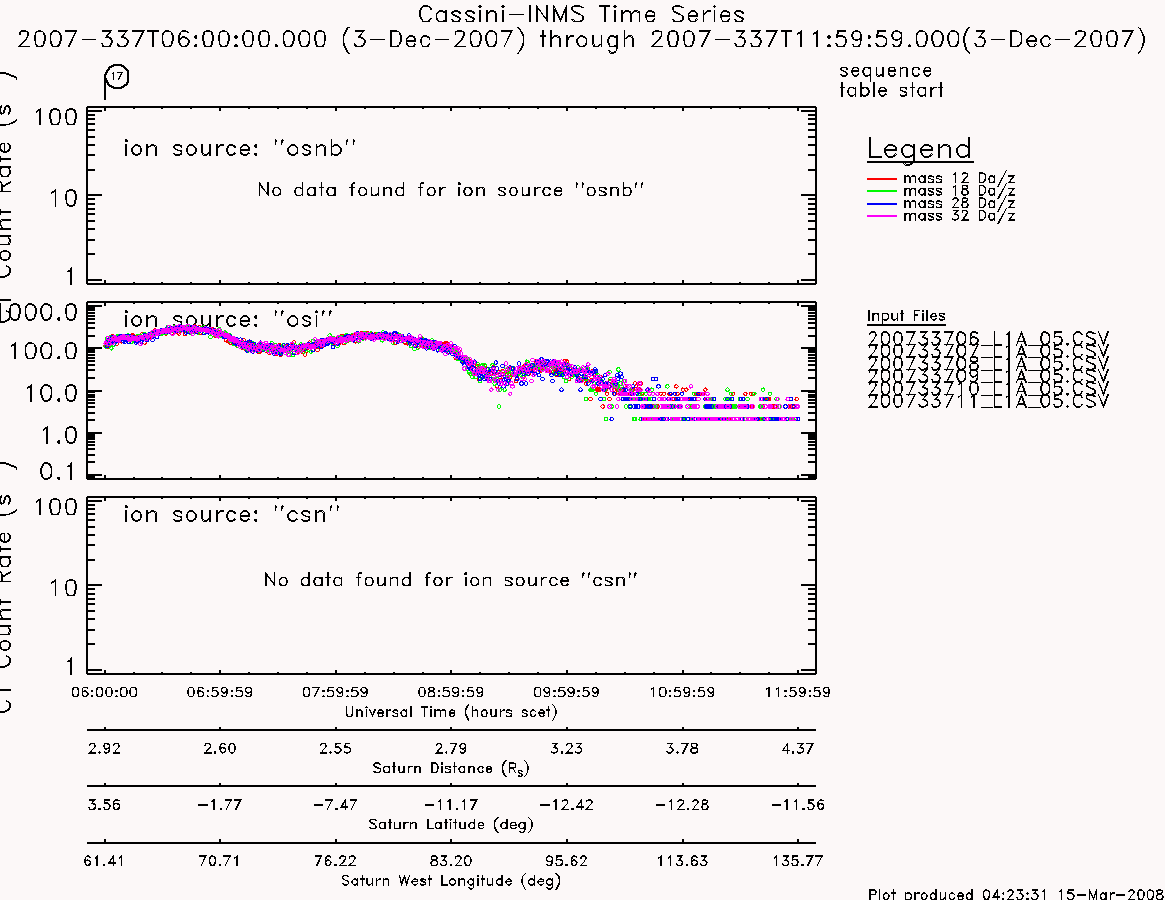This screenshot has width=1165, height=900.
Task: Click the West Longitude value 61.41
Action: [x=104, y=861]
